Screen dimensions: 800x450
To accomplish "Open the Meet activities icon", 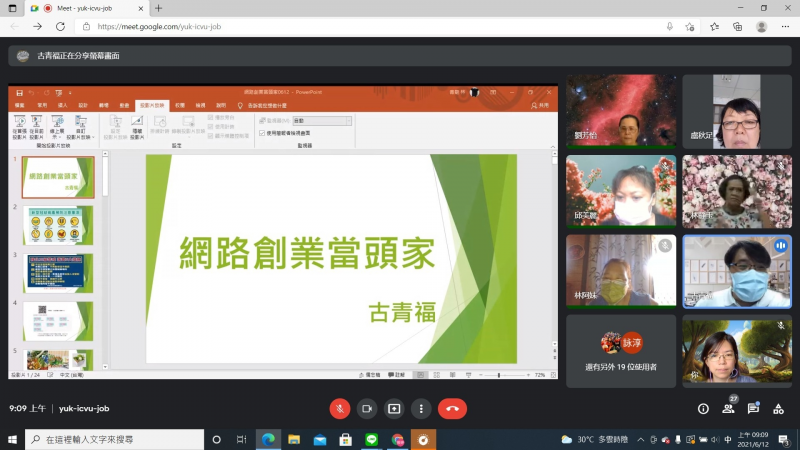I will point(778,408).
